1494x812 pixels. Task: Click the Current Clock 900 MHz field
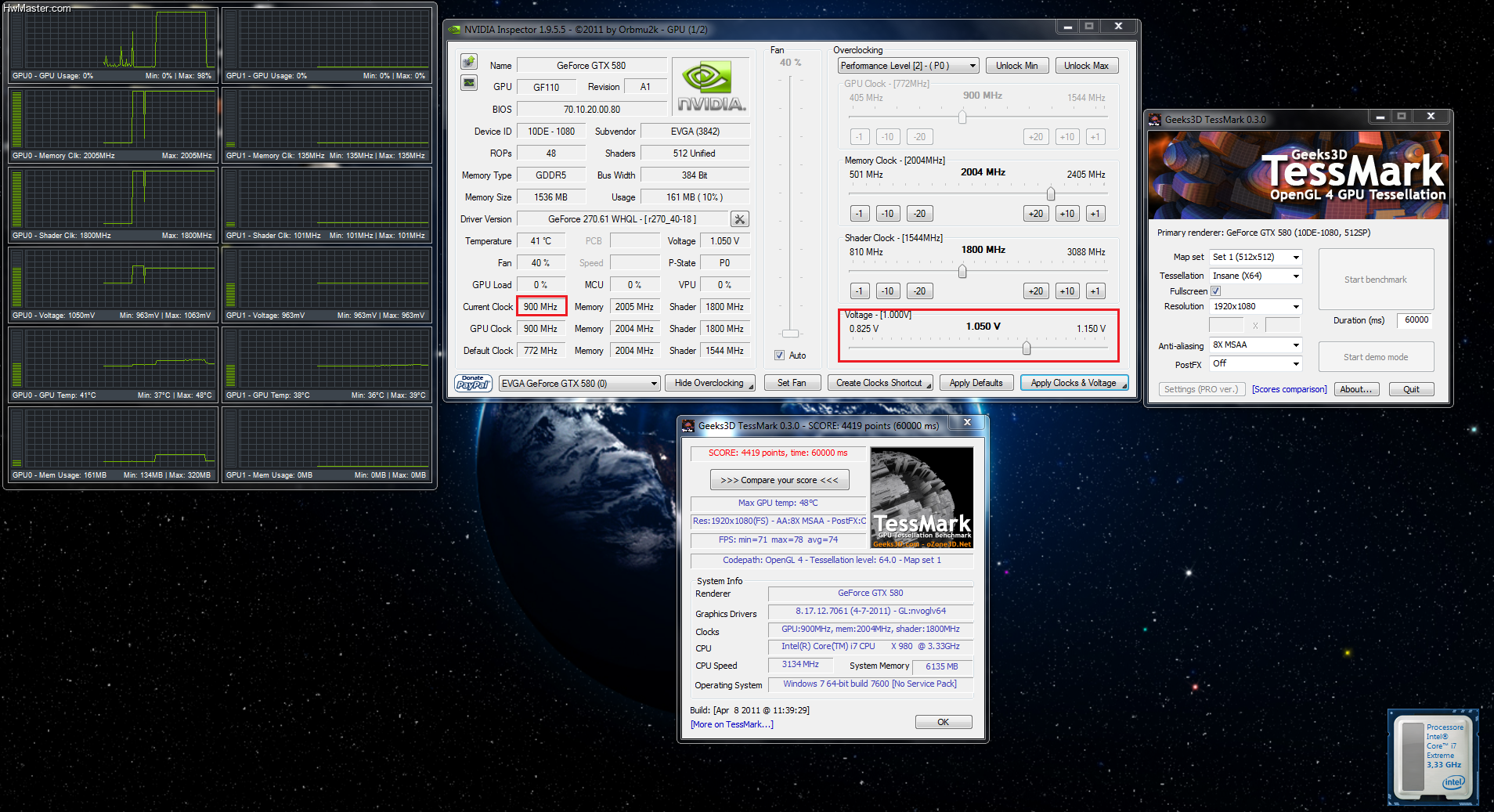(x=541, y=307)
